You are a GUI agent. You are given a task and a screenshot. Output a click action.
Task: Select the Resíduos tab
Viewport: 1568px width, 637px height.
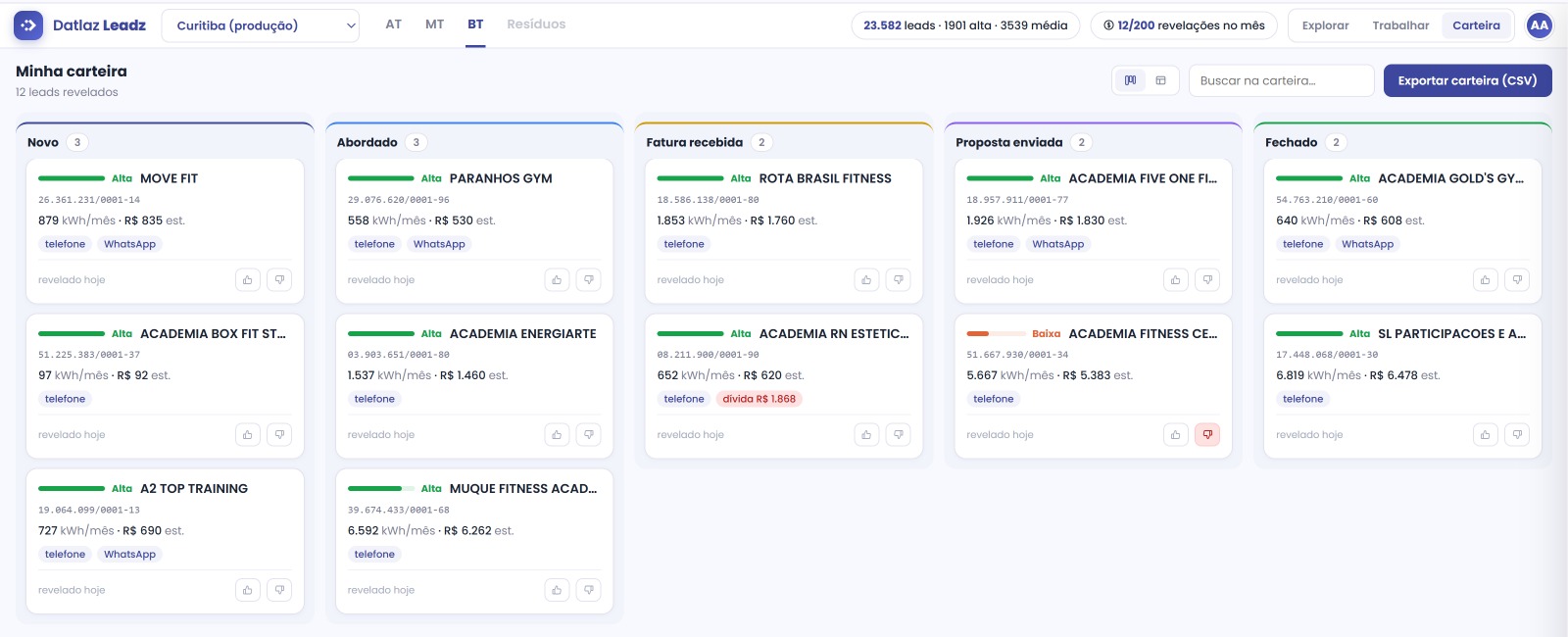click(x=536, y=24)
